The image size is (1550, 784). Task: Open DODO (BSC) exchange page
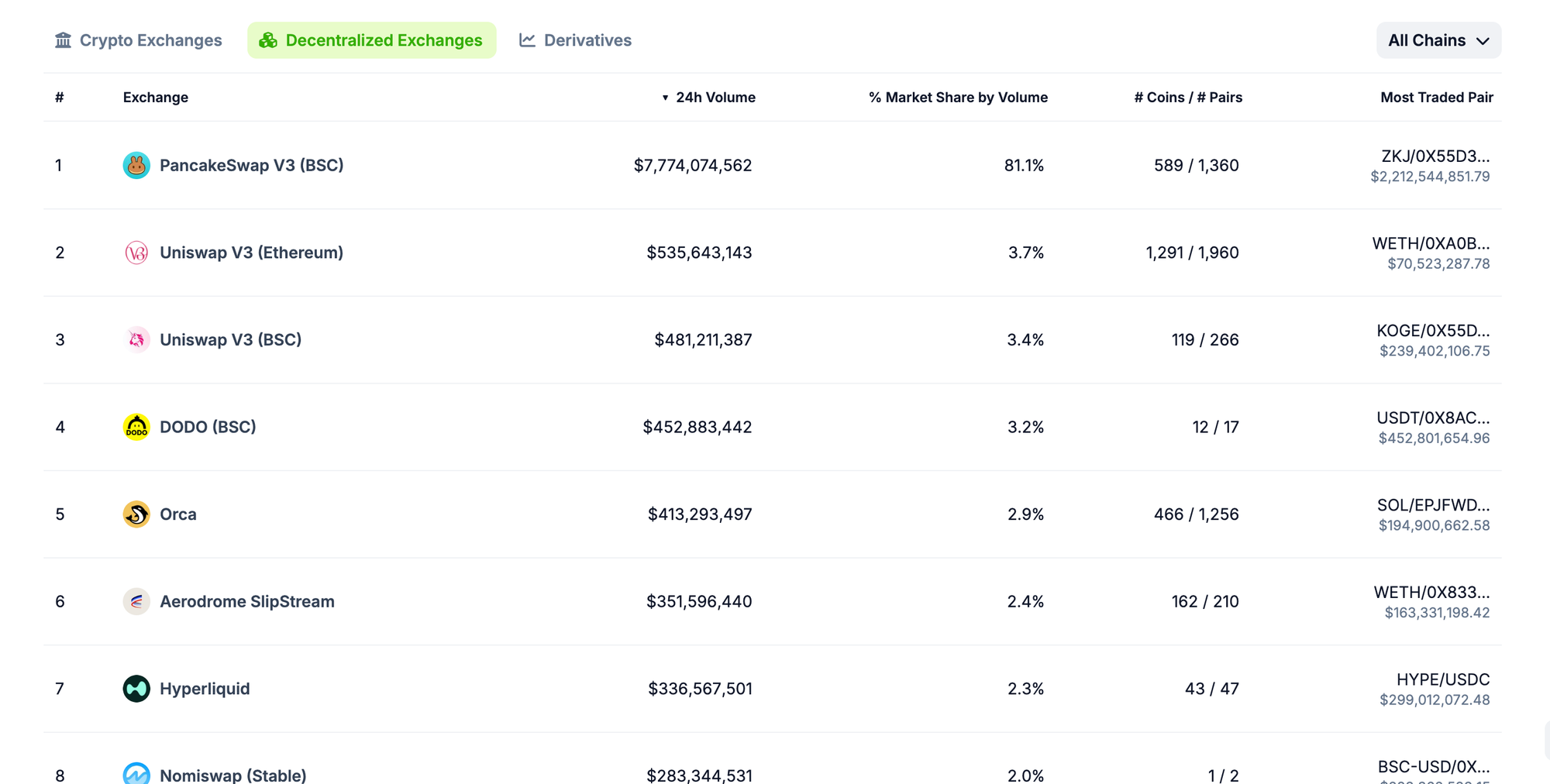pyautogui.click(x=208, y=427)
